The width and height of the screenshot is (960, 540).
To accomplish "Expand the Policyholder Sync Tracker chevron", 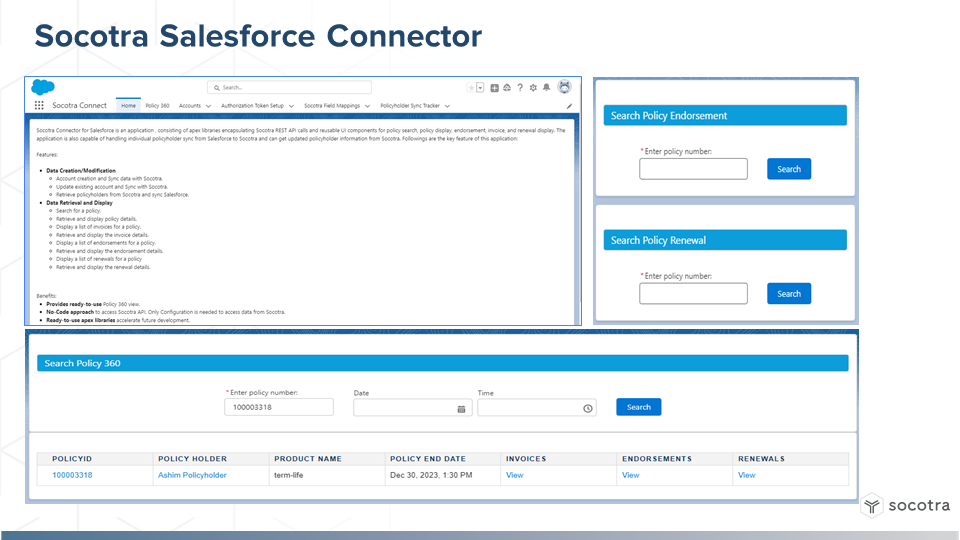I will point(448,106).
